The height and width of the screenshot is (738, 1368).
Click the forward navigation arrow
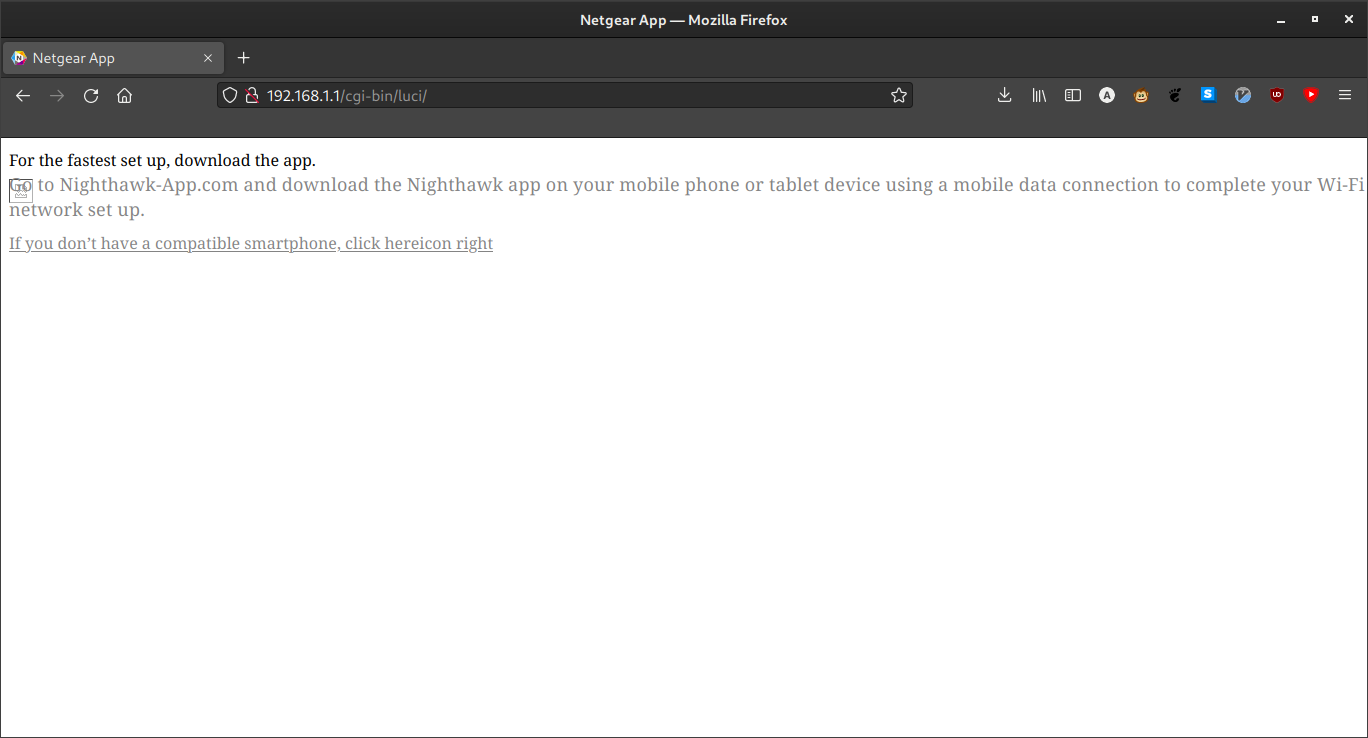coord(57,96)
